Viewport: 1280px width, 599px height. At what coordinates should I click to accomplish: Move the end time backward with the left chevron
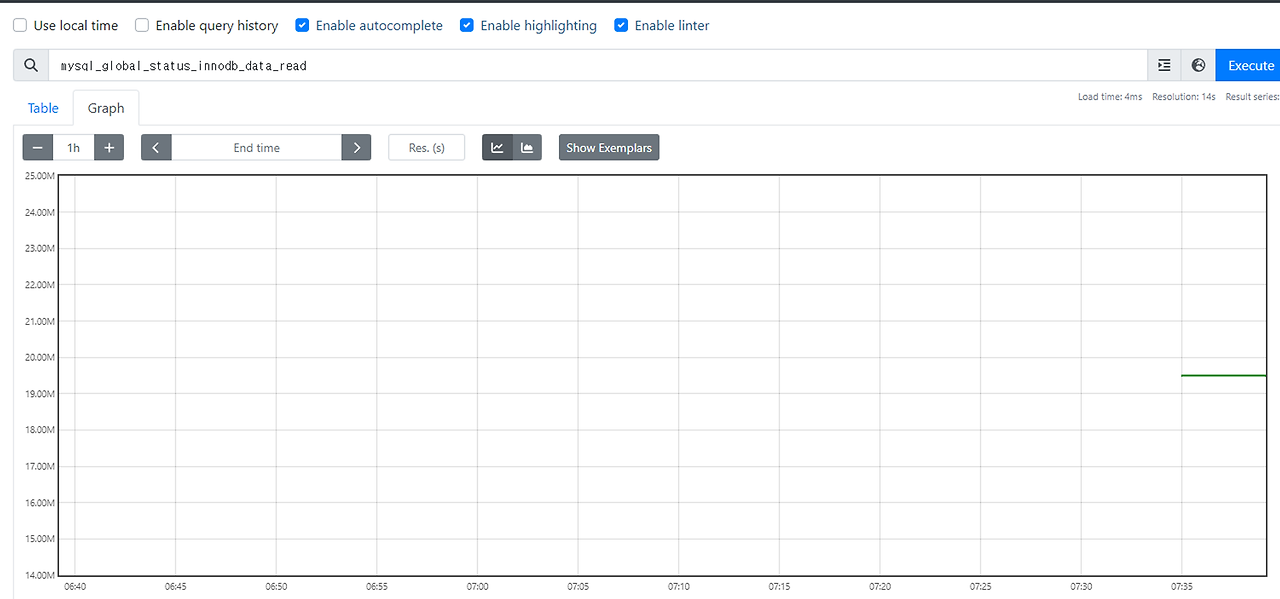(156, 148)
